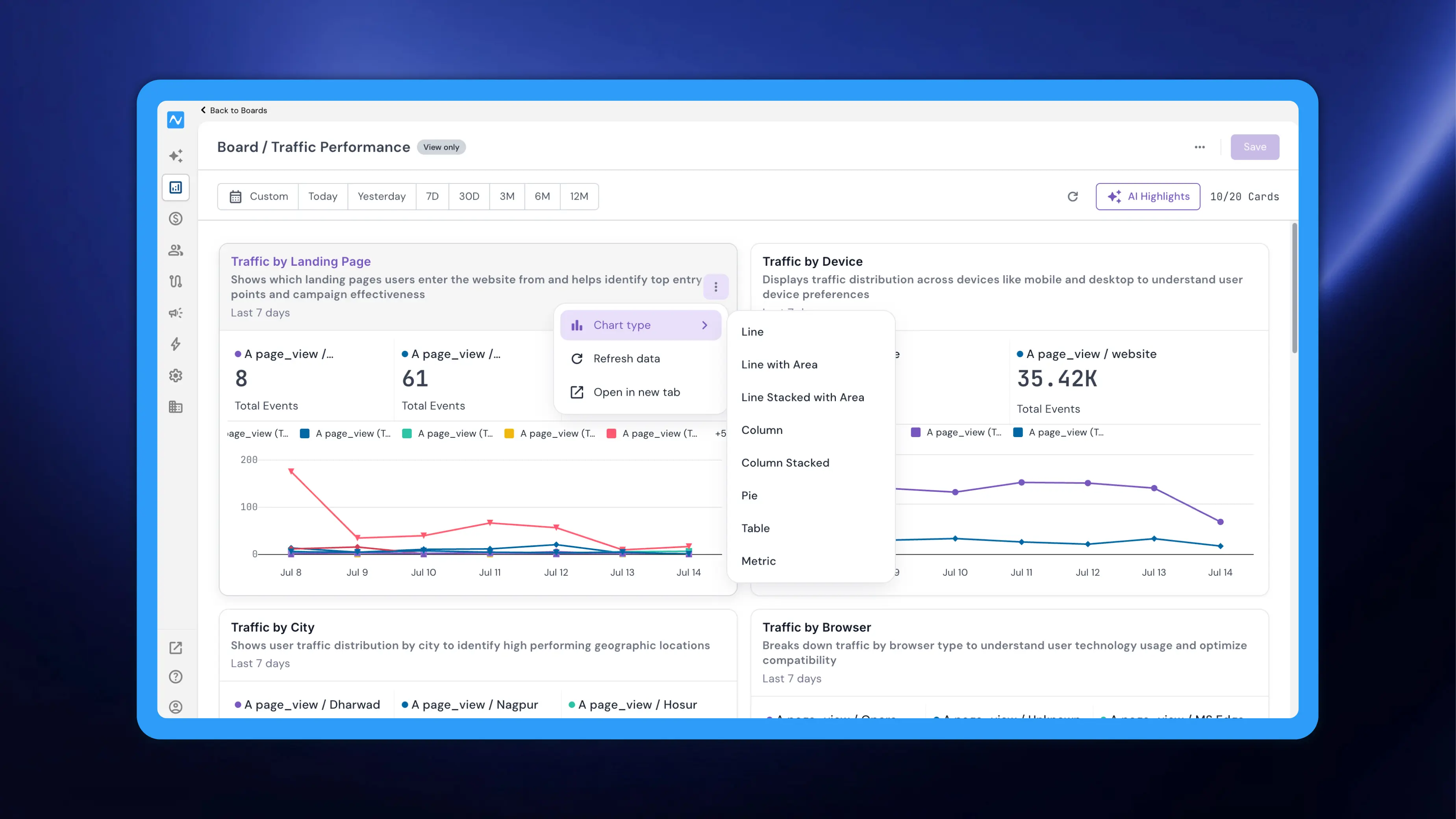Select the Yesterday date range
Viewport: 1456px width, 819px height.
382,196
